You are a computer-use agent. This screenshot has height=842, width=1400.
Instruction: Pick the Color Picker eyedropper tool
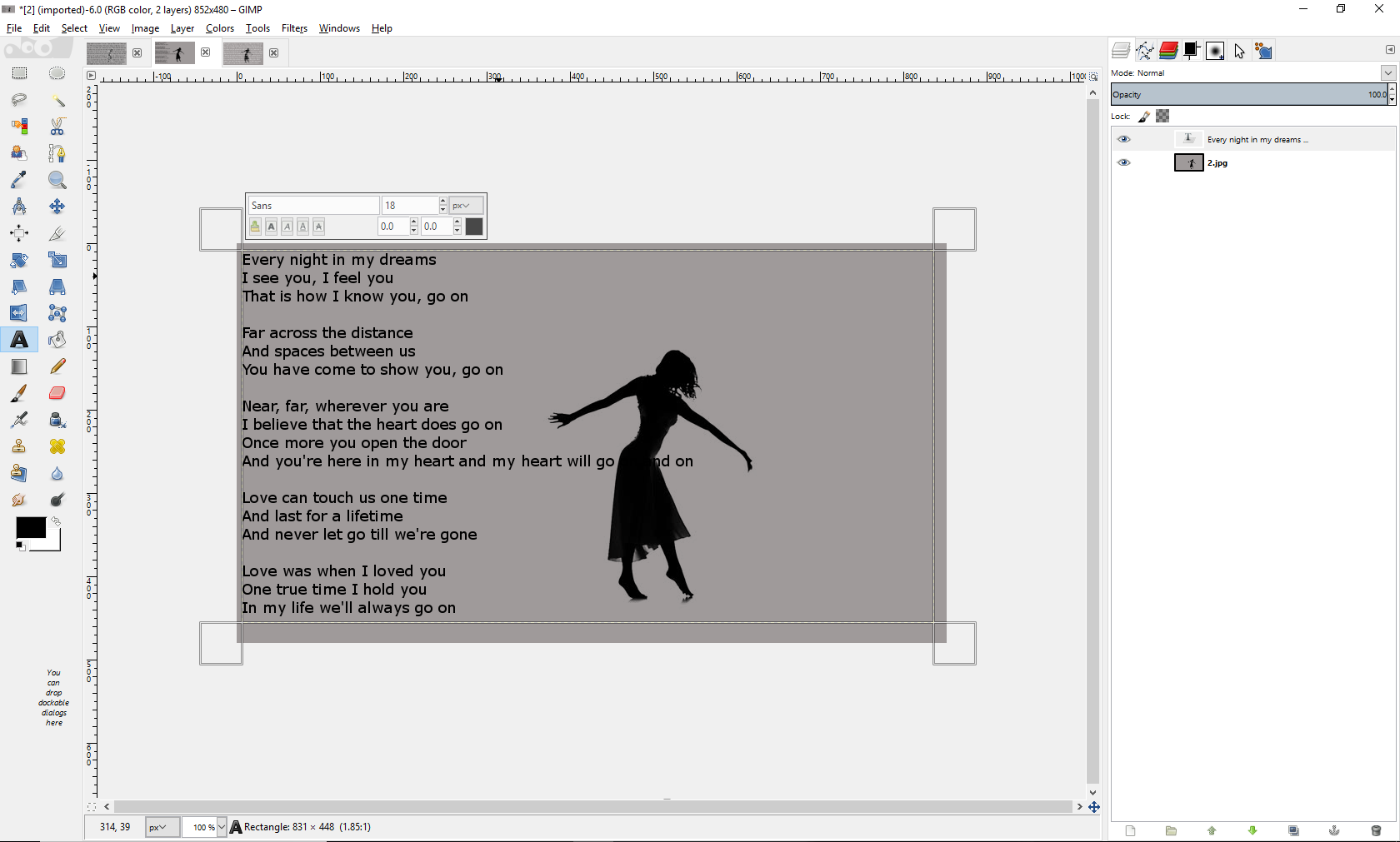[x=19, y=180]
